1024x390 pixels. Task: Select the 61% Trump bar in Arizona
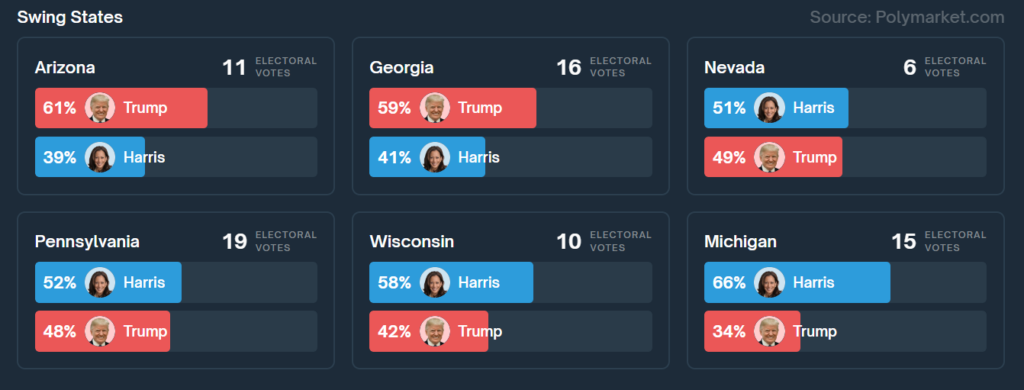pos(121,108)
